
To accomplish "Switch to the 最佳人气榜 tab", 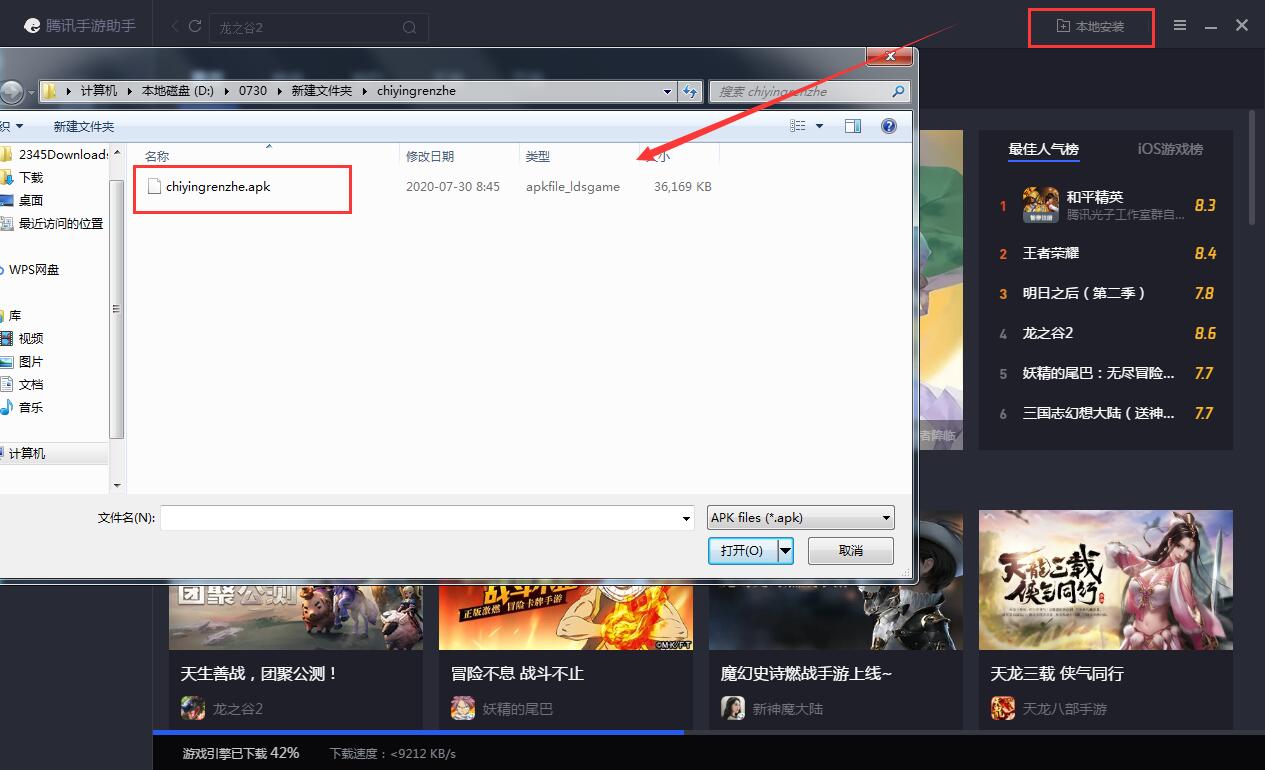I will [x=1043, y=149].
